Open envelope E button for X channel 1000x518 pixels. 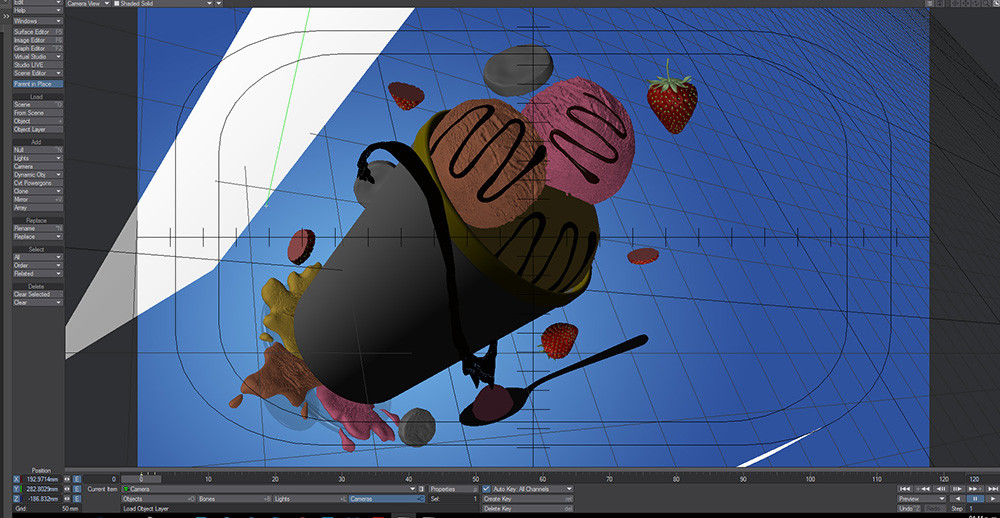coord(77,479)
